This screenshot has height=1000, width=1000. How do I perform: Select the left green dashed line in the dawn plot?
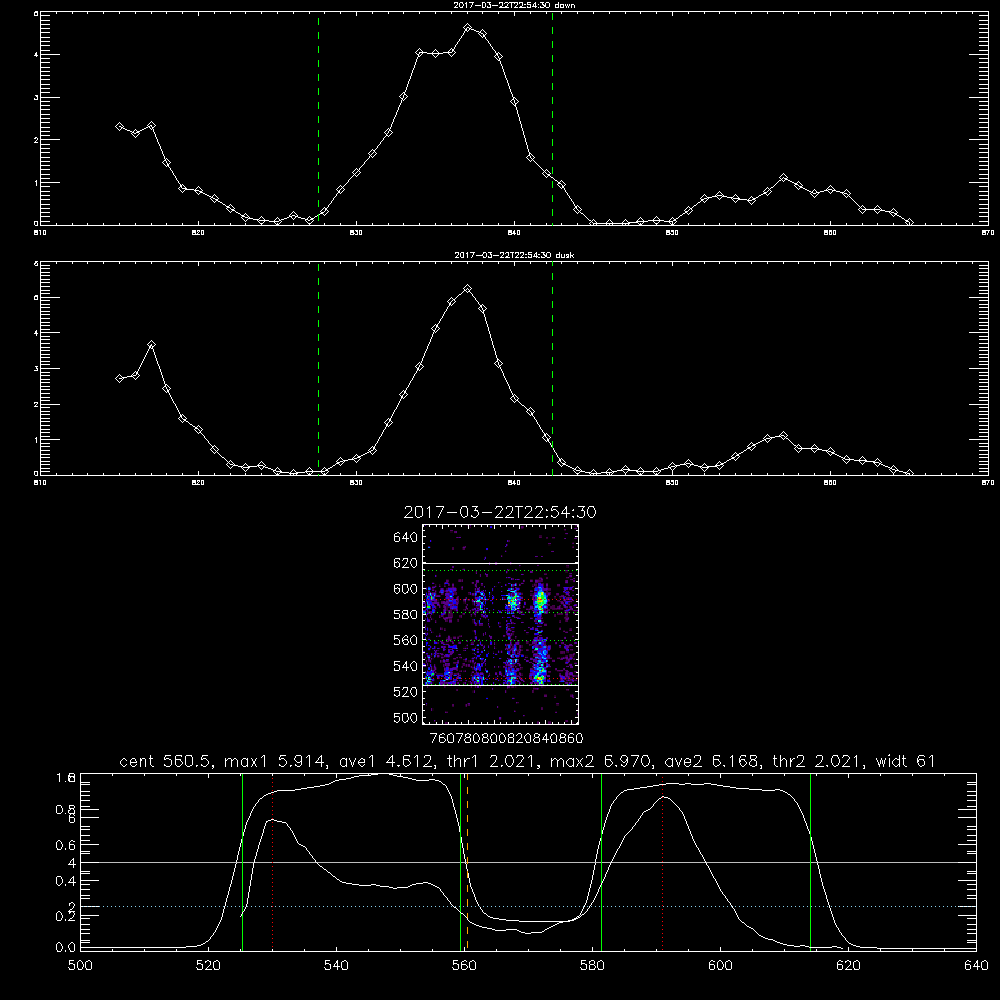tap(318, 119)
